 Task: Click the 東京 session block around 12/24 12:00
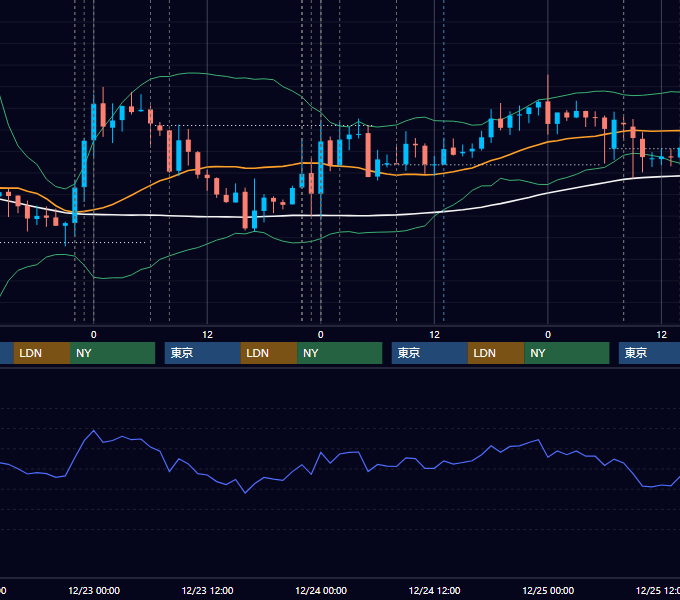click(430, 353)
